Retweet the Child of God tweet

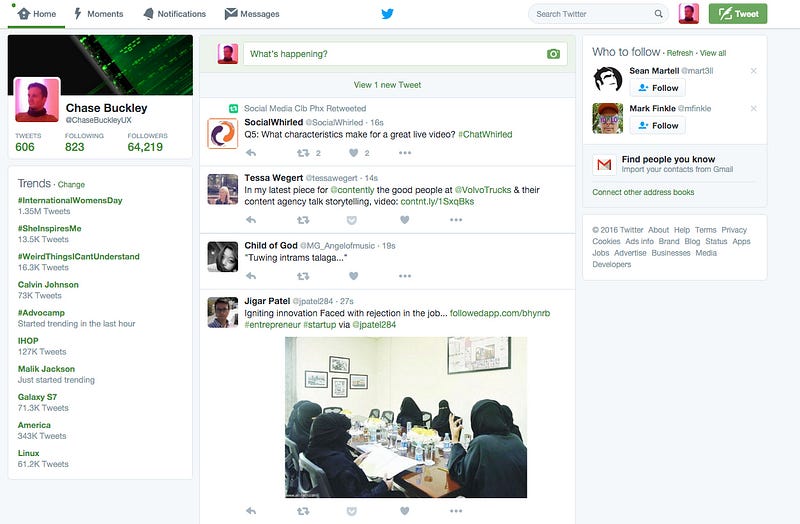pyautogui.click(x=303, y=276)
